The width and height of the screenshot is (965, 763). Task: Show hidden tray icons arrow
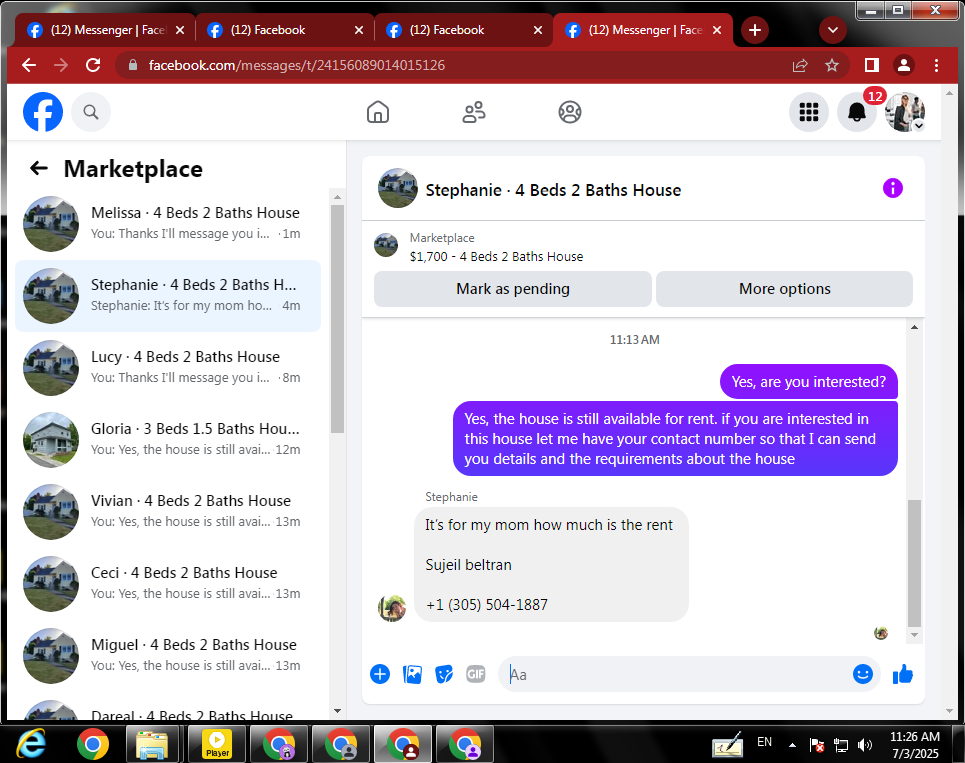[792, 745]
